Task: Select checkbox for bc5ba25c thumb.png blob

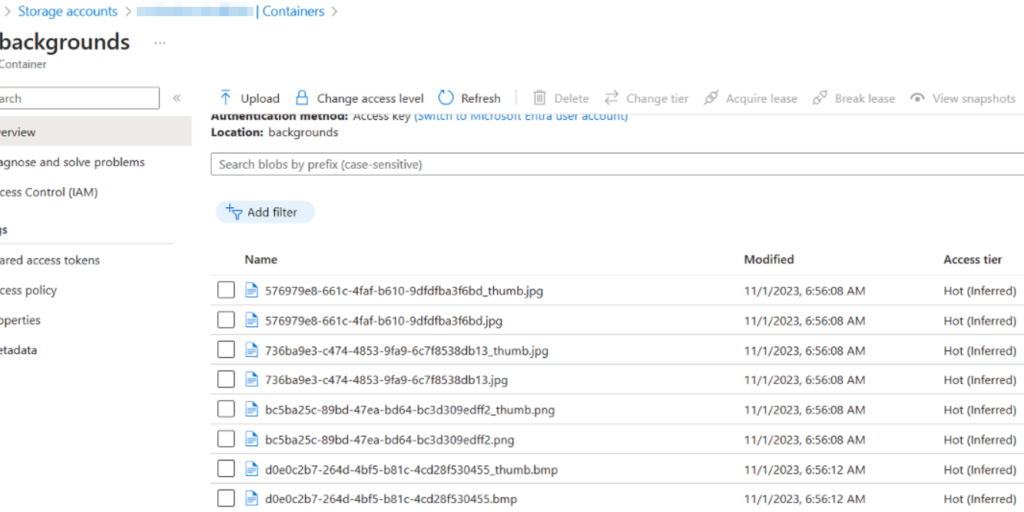Action: pyautogui.click(x=226, y=410)
